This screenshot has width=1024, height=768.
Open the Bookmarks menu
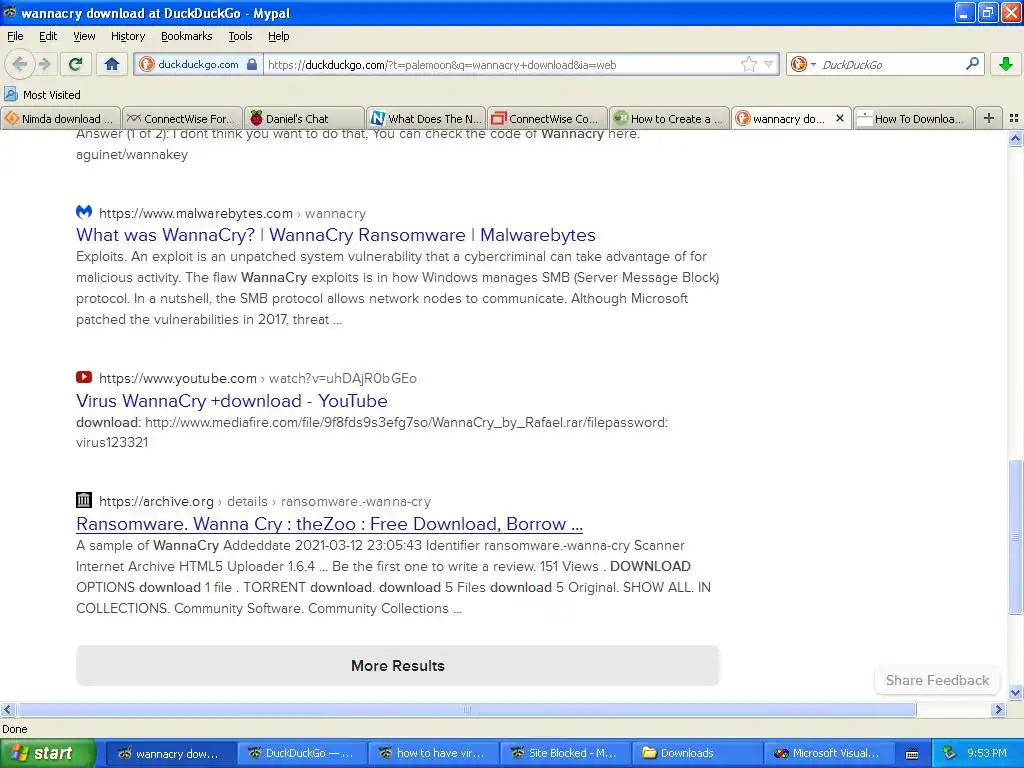[x=186, y=36]
